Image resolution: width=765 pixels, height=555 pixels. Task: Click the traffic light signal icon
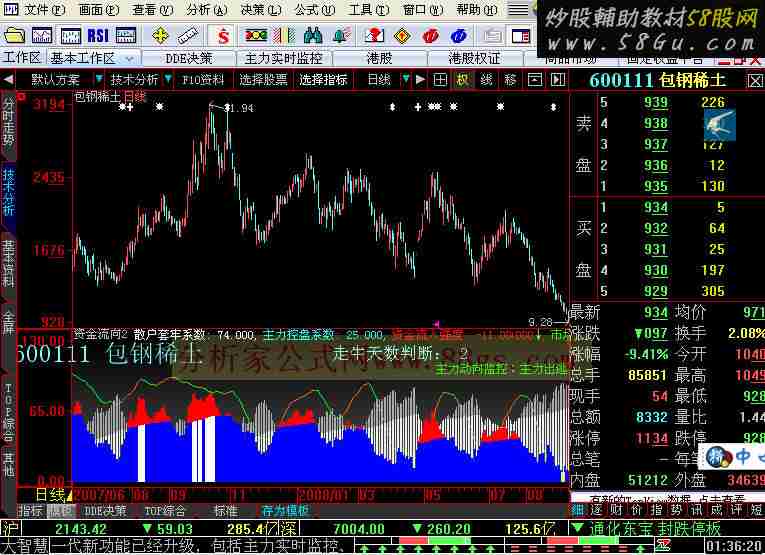point(256,36)
